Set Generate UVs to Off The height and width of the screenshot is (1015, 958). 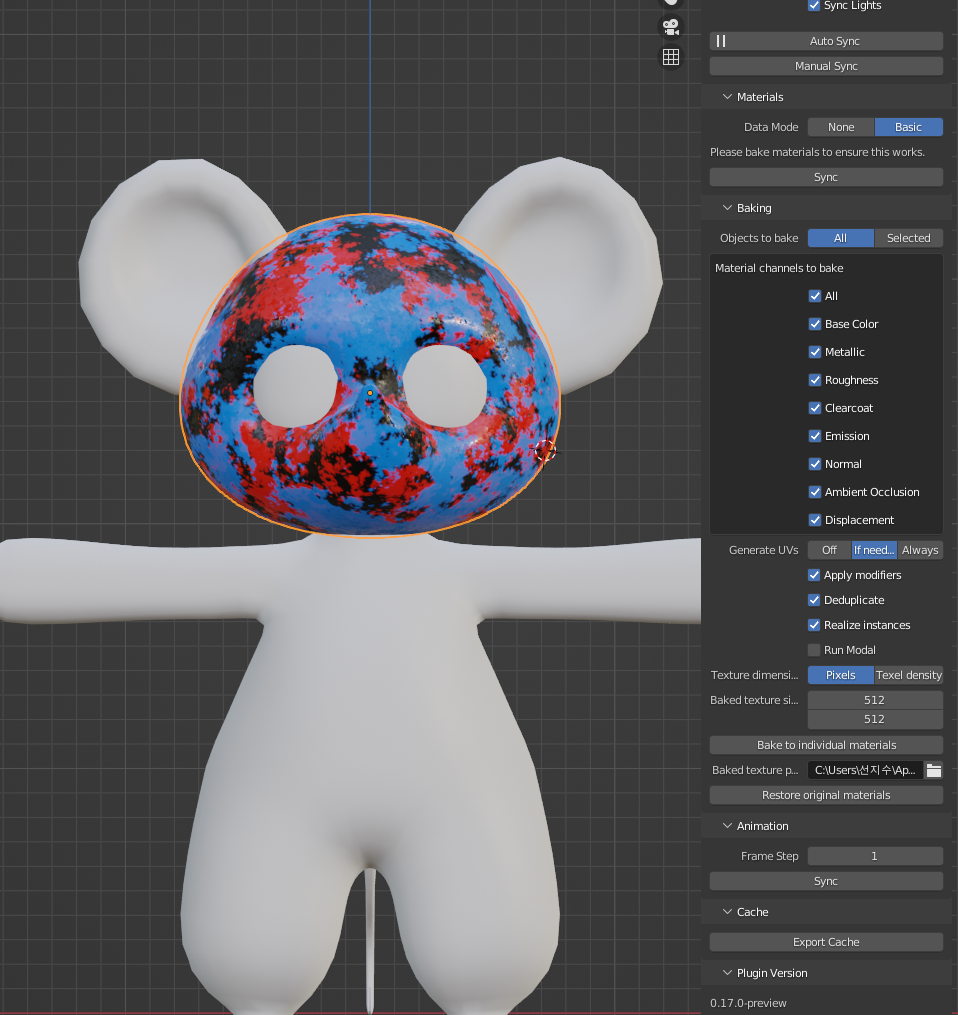click(829, 550)
